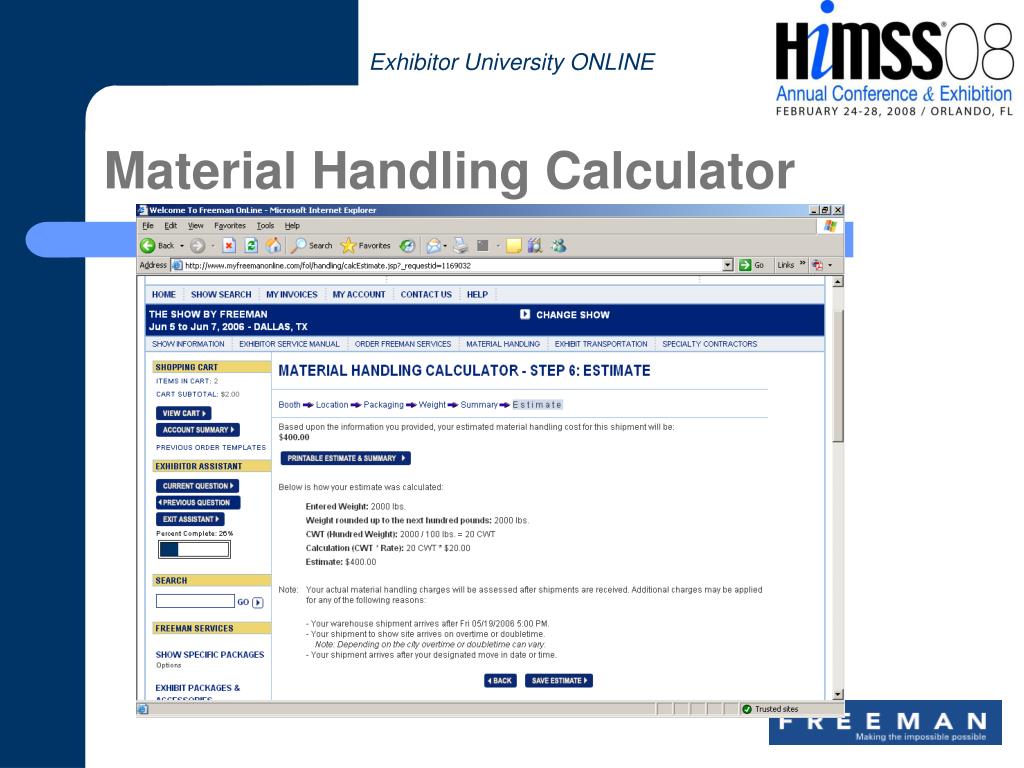
Task: Click the search GO arrow icon
Action: [x=258, y=602]
